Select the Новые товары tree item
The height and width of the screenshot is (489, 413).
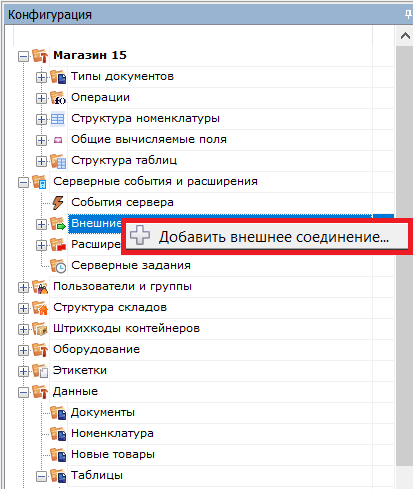113,454
